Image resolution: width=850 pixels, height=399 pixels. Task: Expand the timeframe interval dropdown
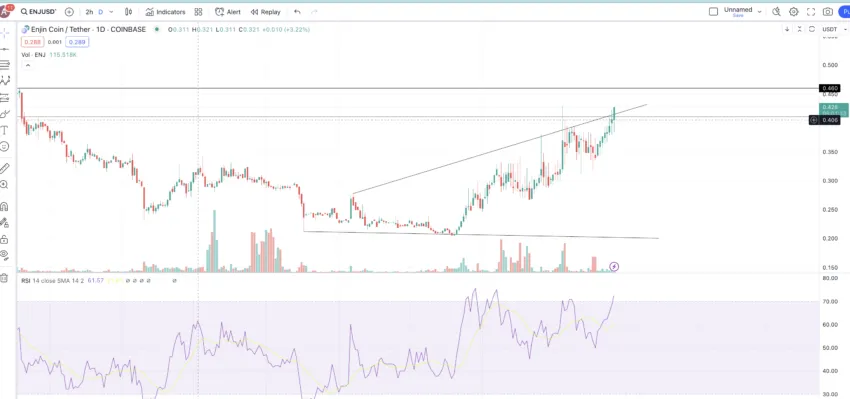tap(111, 12)
